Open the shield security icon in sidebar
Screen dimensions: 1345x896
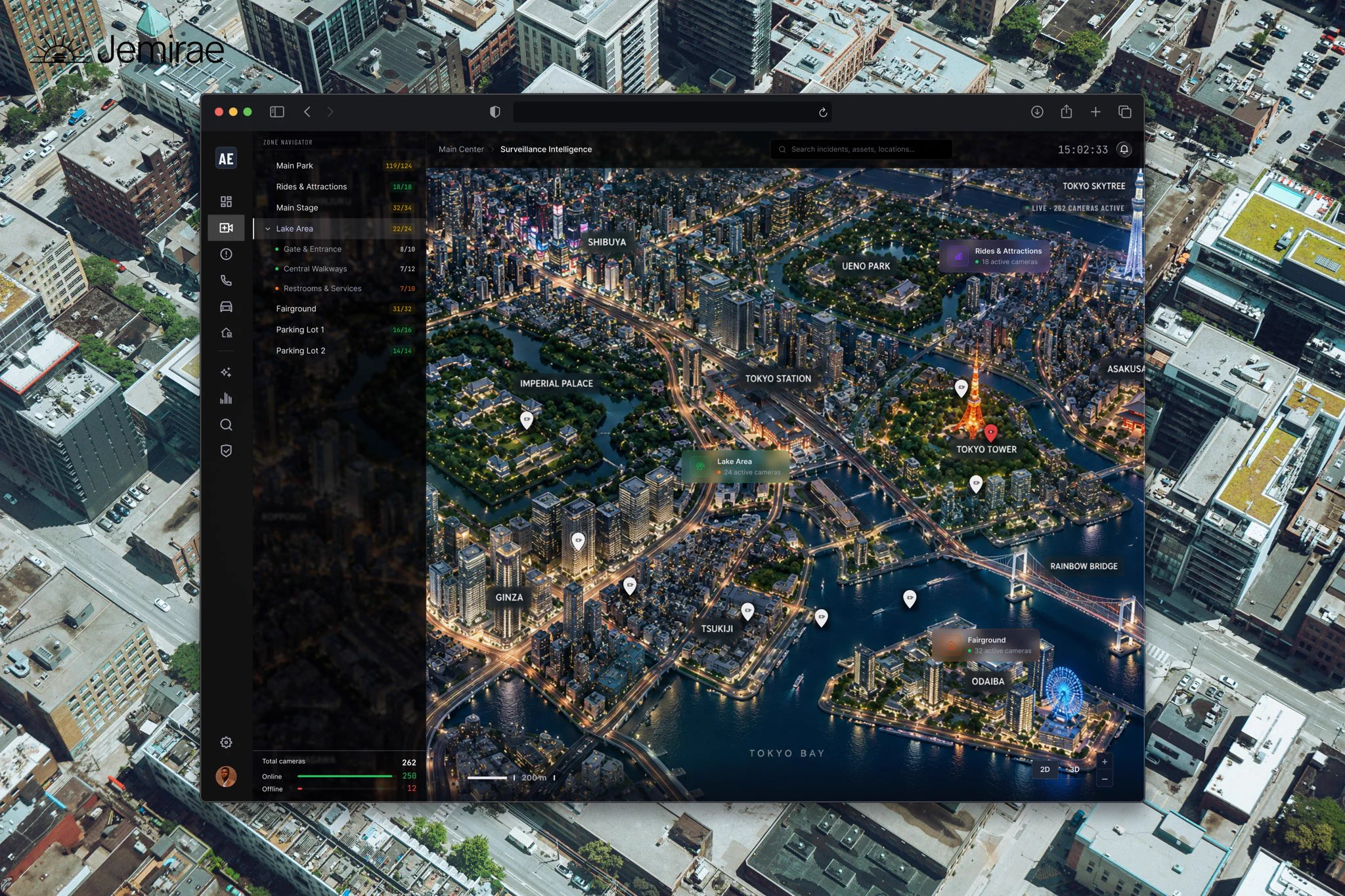(226, 451)
